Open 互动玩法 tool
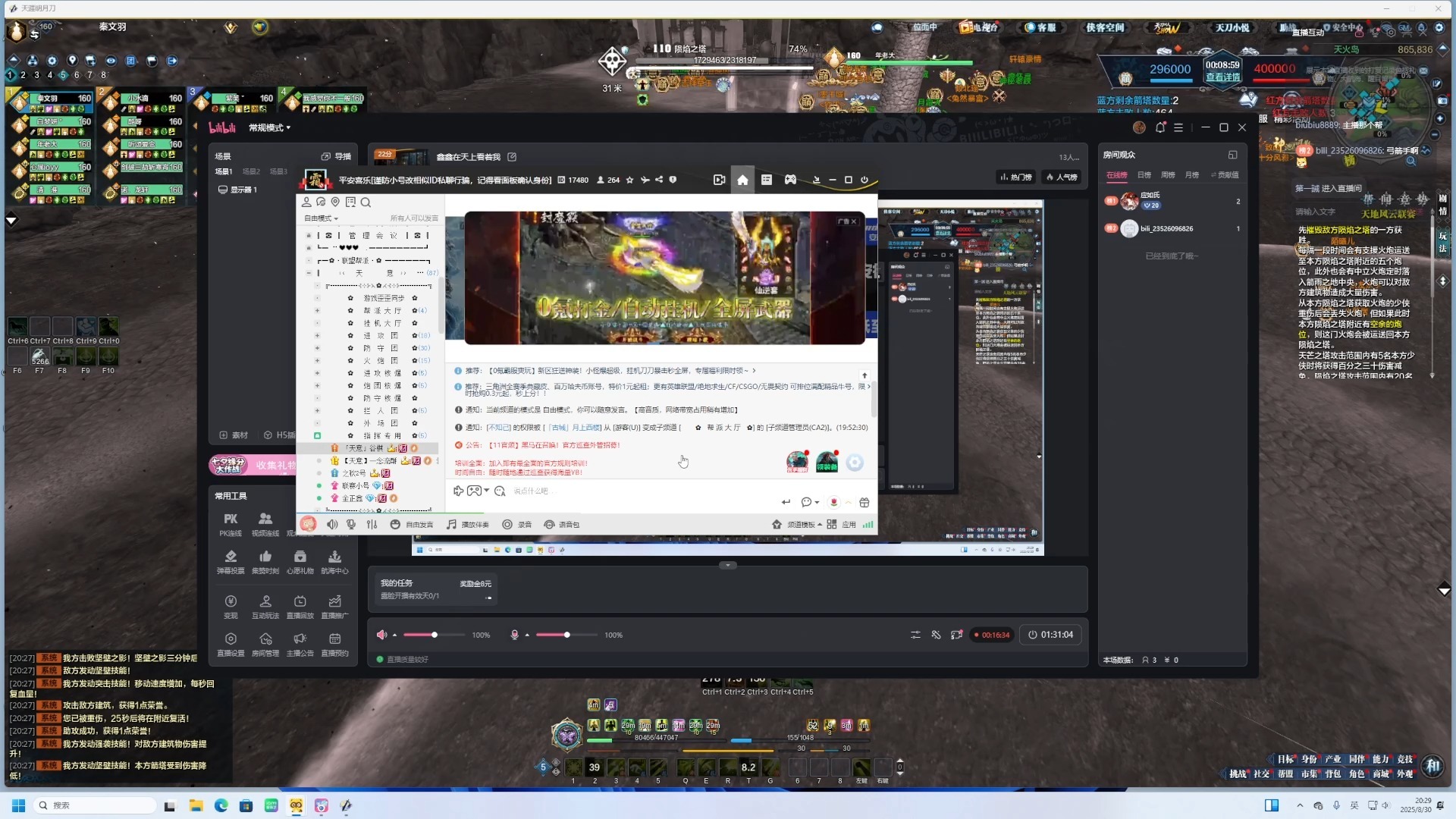This screenshot has height=819, width=1456. click(265, 607)
